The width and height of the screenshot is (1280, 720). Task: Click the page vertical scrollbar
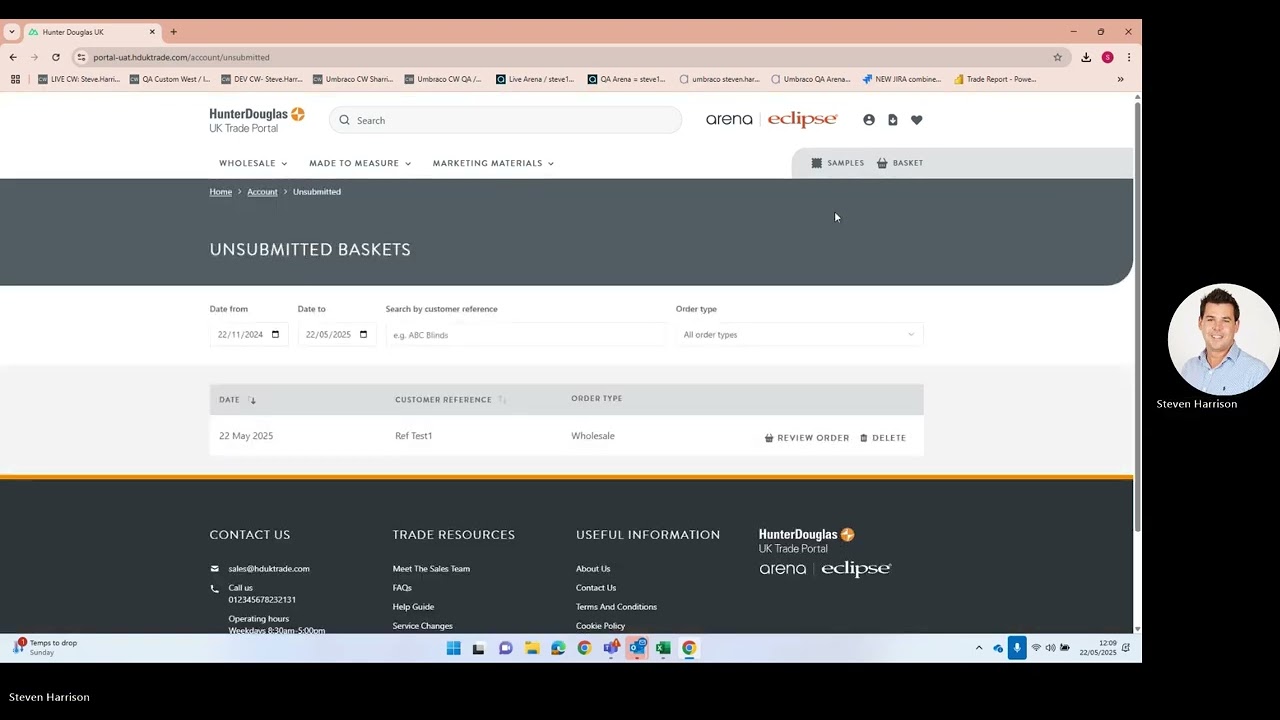pyautogui.click(x=1137, y=315)
